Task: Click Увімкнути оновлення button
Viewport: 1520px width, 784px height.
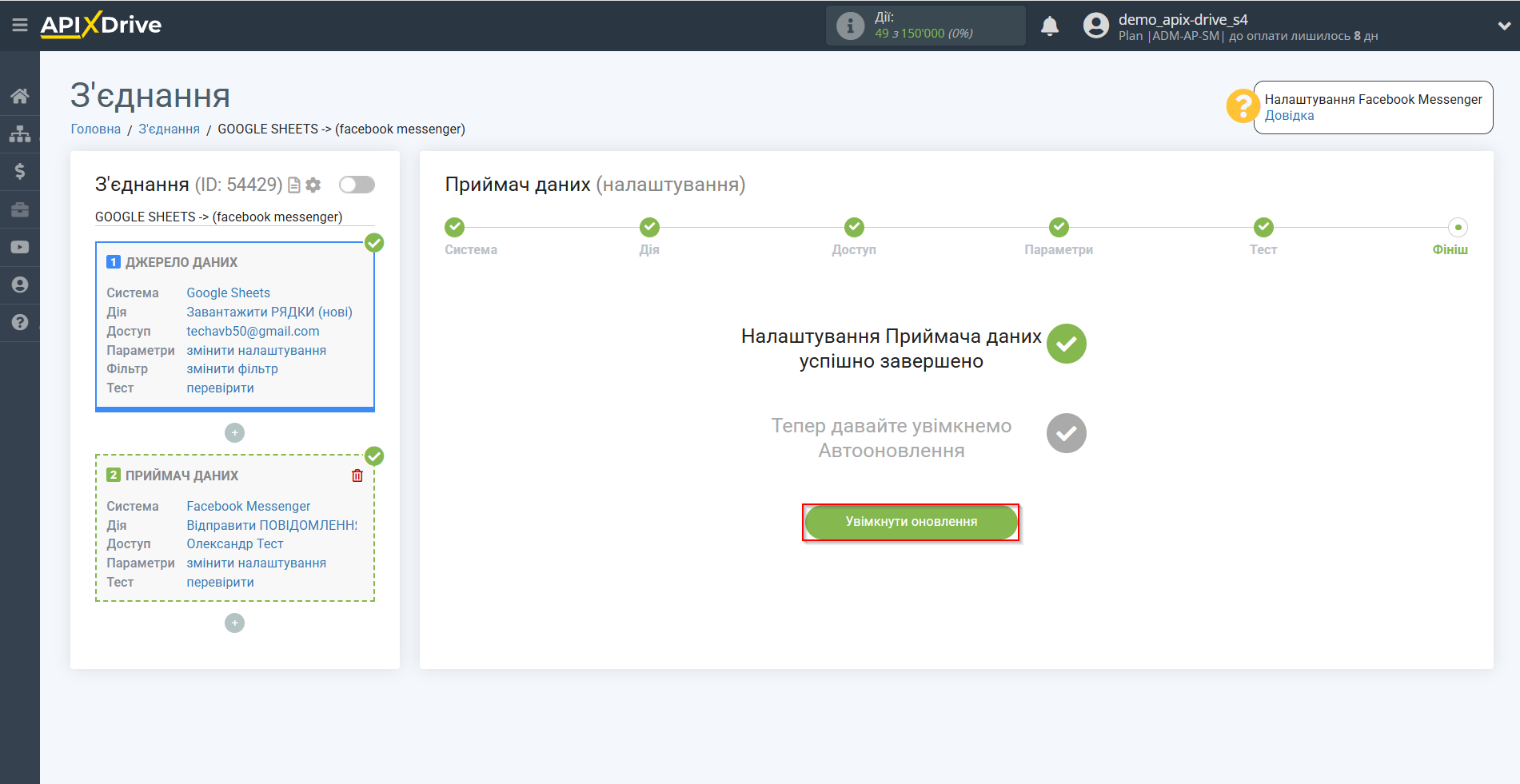Action: click(911, 522)
